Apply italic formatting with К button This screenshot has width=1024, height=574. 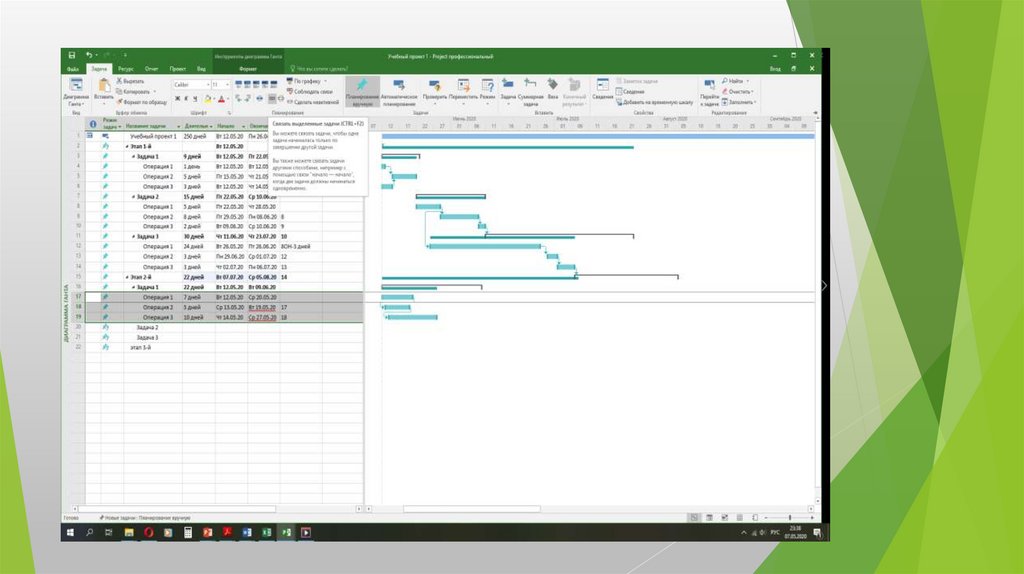pyautogui.click(x=186, y=99)
